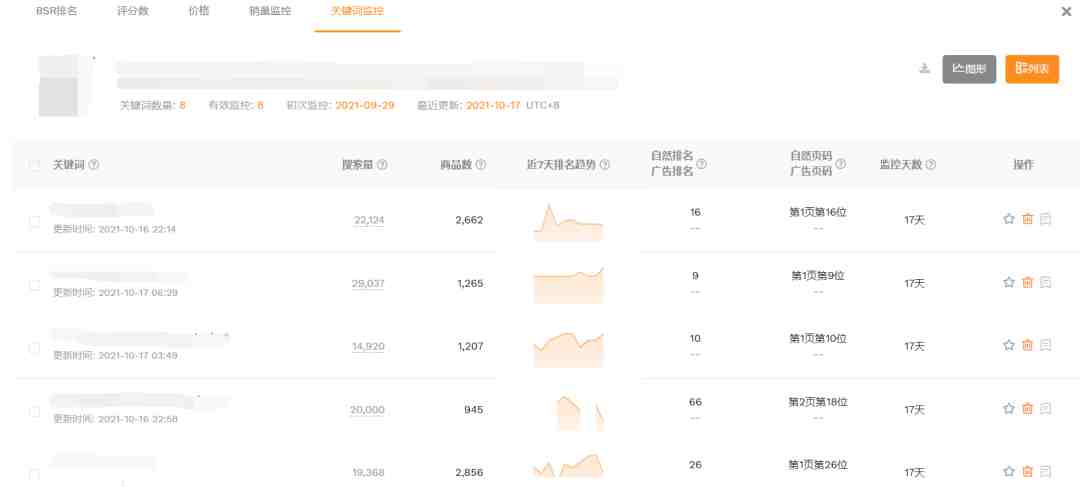This screenshot has height=487, width=1080.
Task: Click the 2,662 product count cell
Action: click(x=469, y=220)
